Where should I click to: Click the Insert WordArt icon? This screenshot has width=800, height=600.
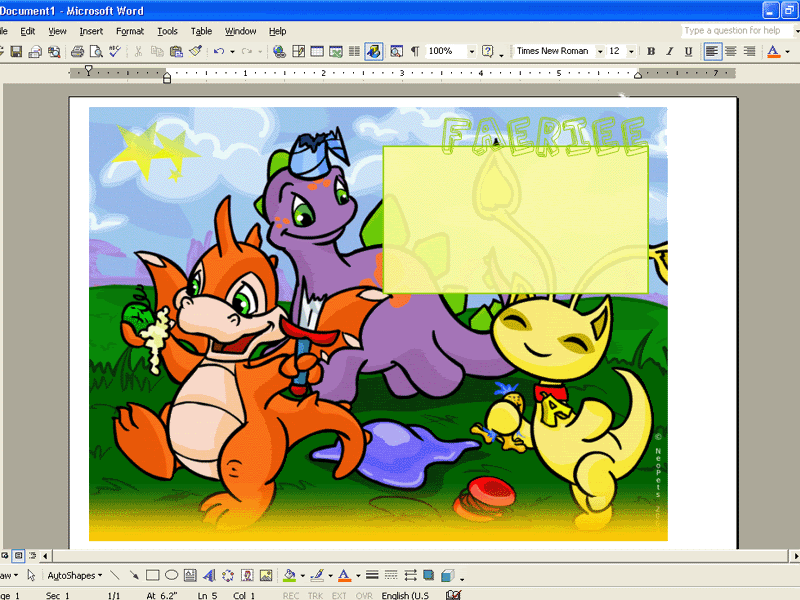(209, 576)
